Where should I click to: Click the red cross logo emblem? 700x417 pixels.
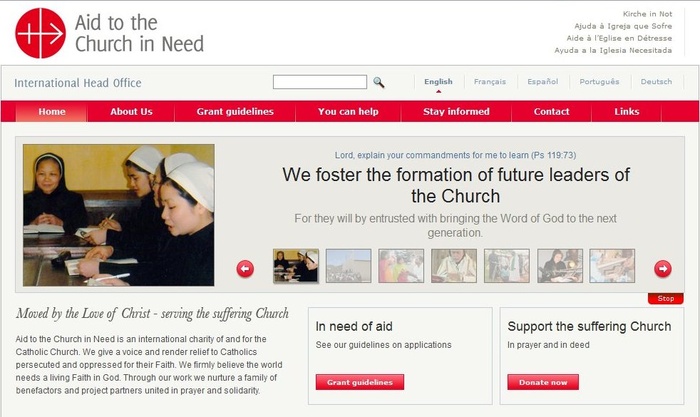click(41, 33)
